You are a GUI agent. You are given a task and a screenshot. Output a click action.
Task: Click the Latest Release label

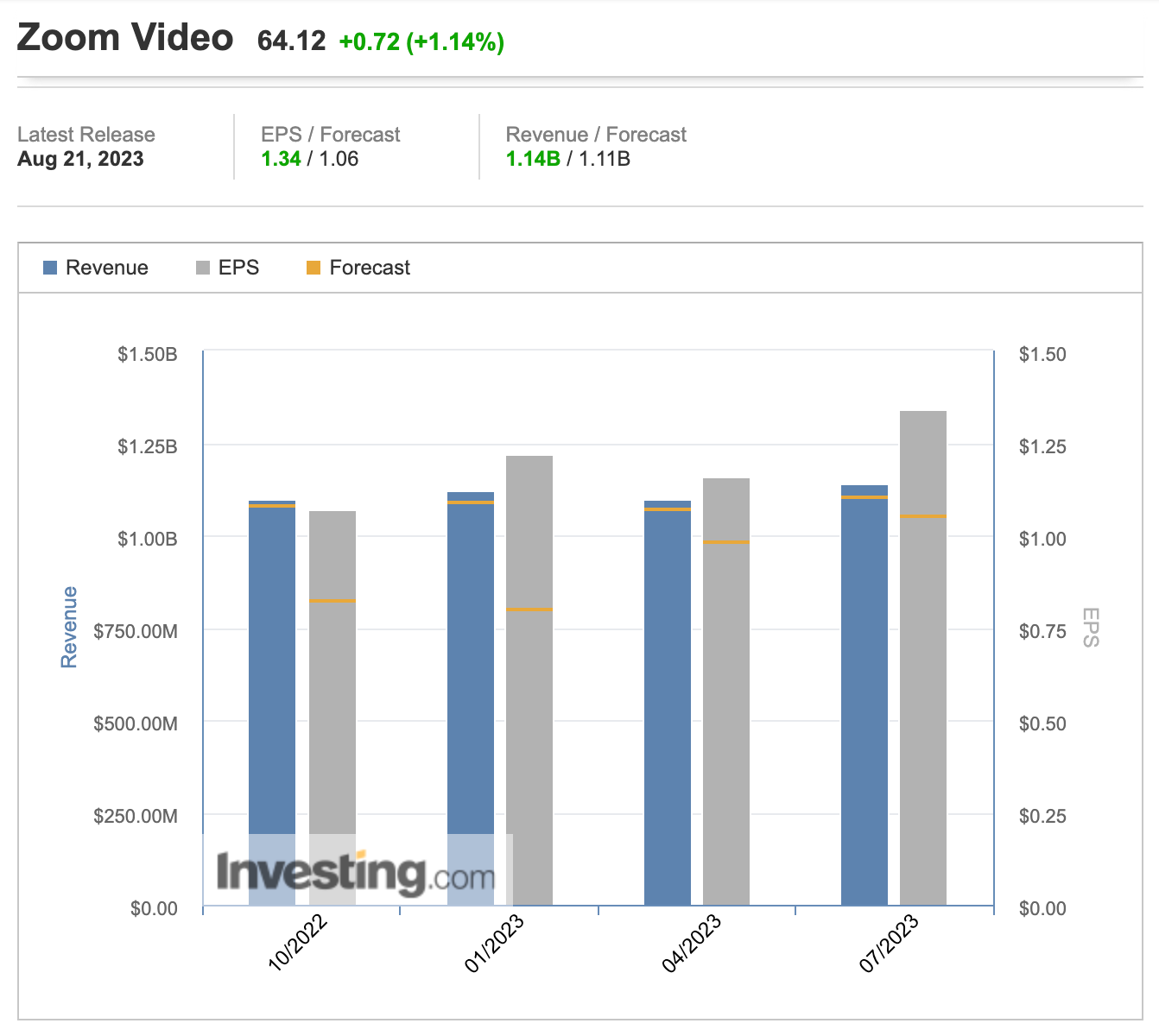(x=86, y=135)
